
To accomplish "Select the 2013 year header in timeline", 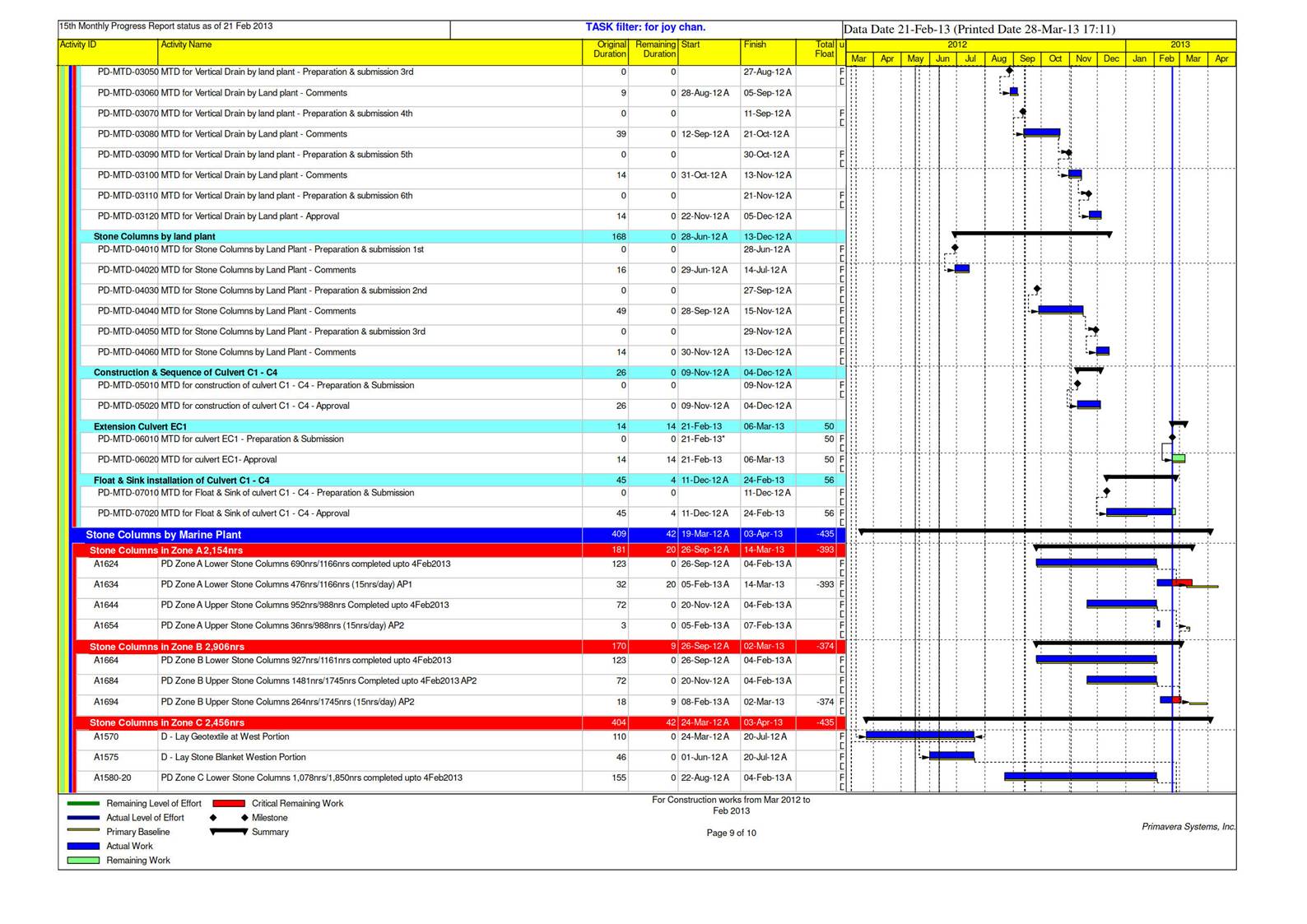I will 1180,44.
